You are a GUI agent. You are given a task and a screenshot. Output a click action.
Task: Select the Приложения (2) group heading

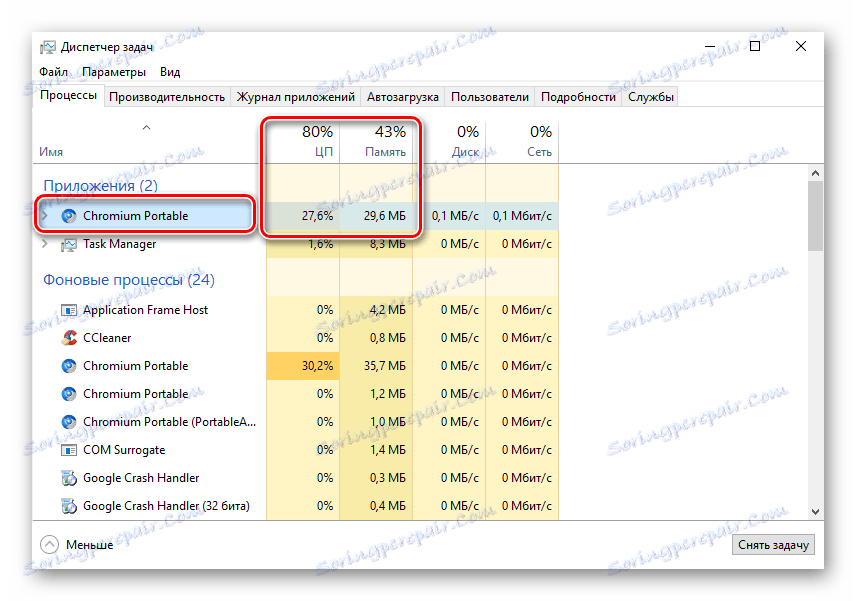[x=100, y=186]
